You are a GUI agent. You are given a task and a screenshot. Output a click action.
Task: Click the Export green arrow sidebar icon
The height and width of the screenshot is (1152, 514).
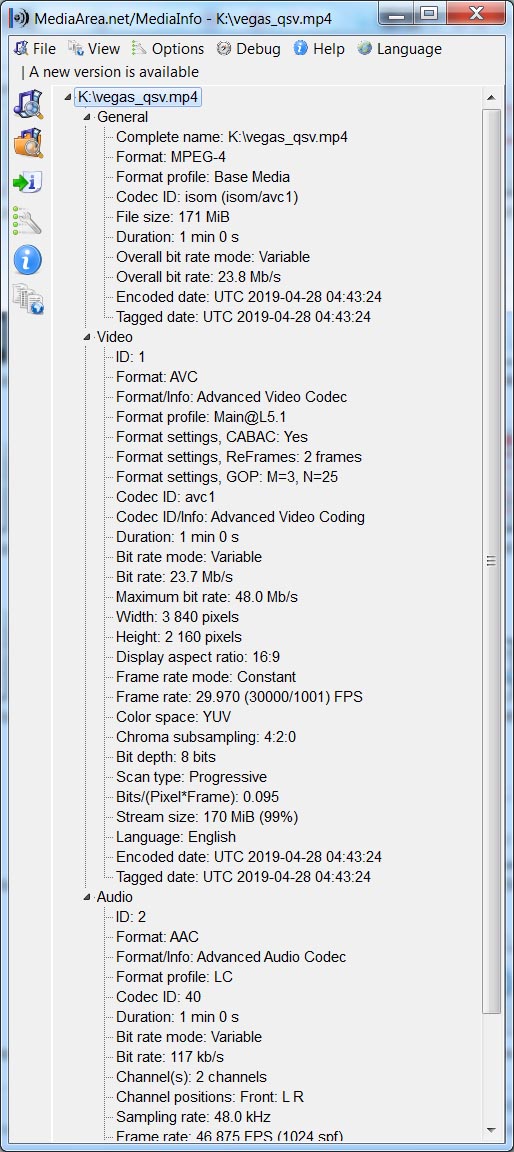point(28,181)
